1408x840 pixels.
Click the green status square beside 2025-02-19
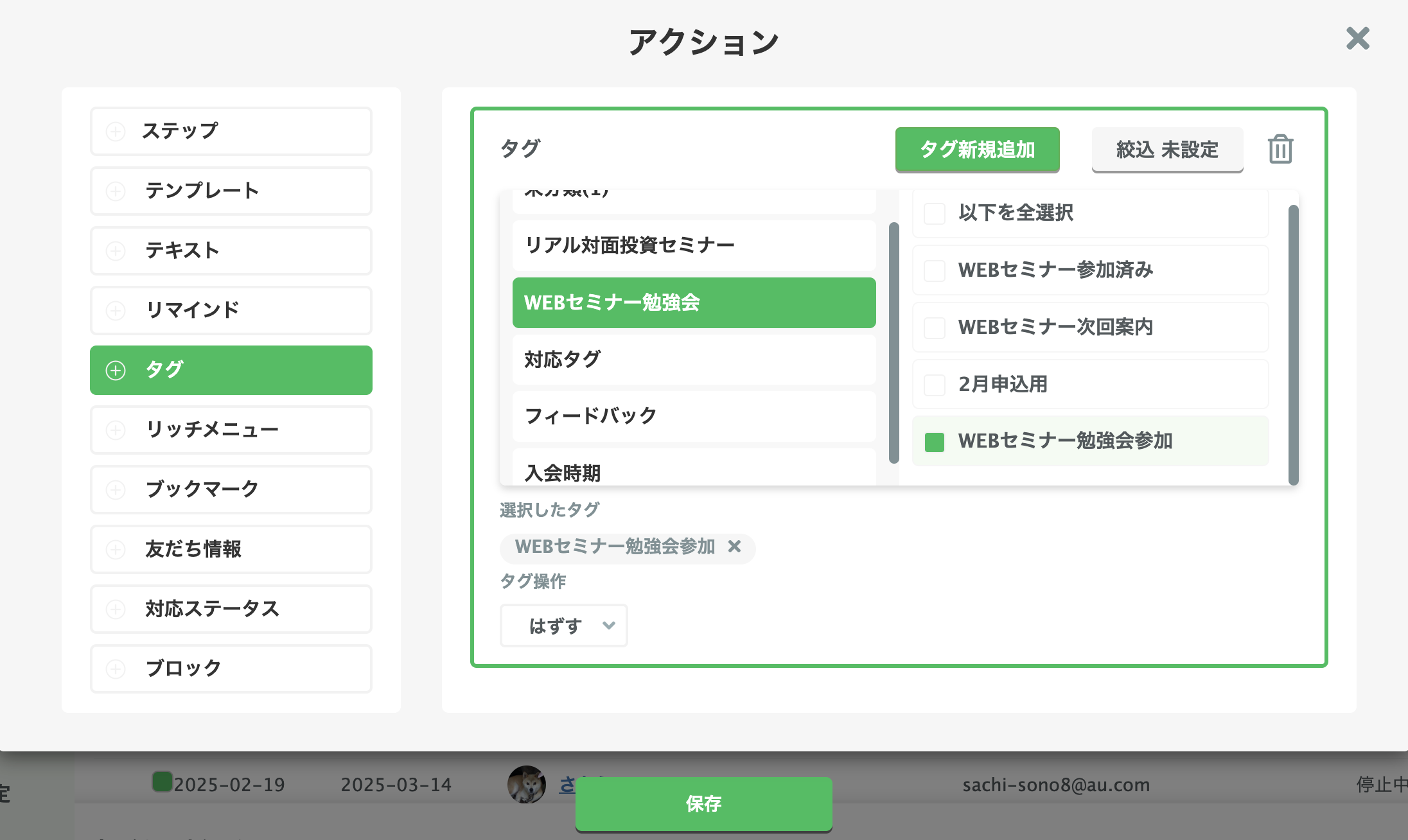(x=161, y=781)
